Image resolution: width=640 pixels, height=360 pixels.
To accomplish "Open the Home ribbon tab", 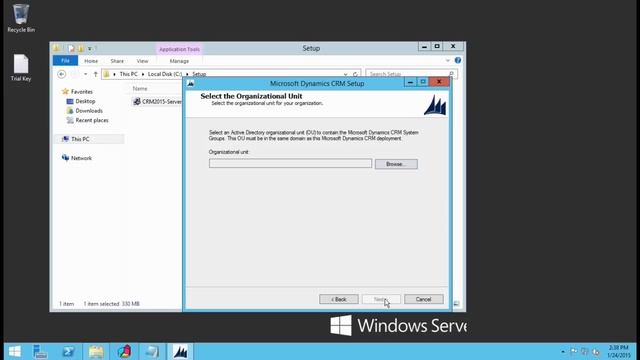I will pos(91,61).
